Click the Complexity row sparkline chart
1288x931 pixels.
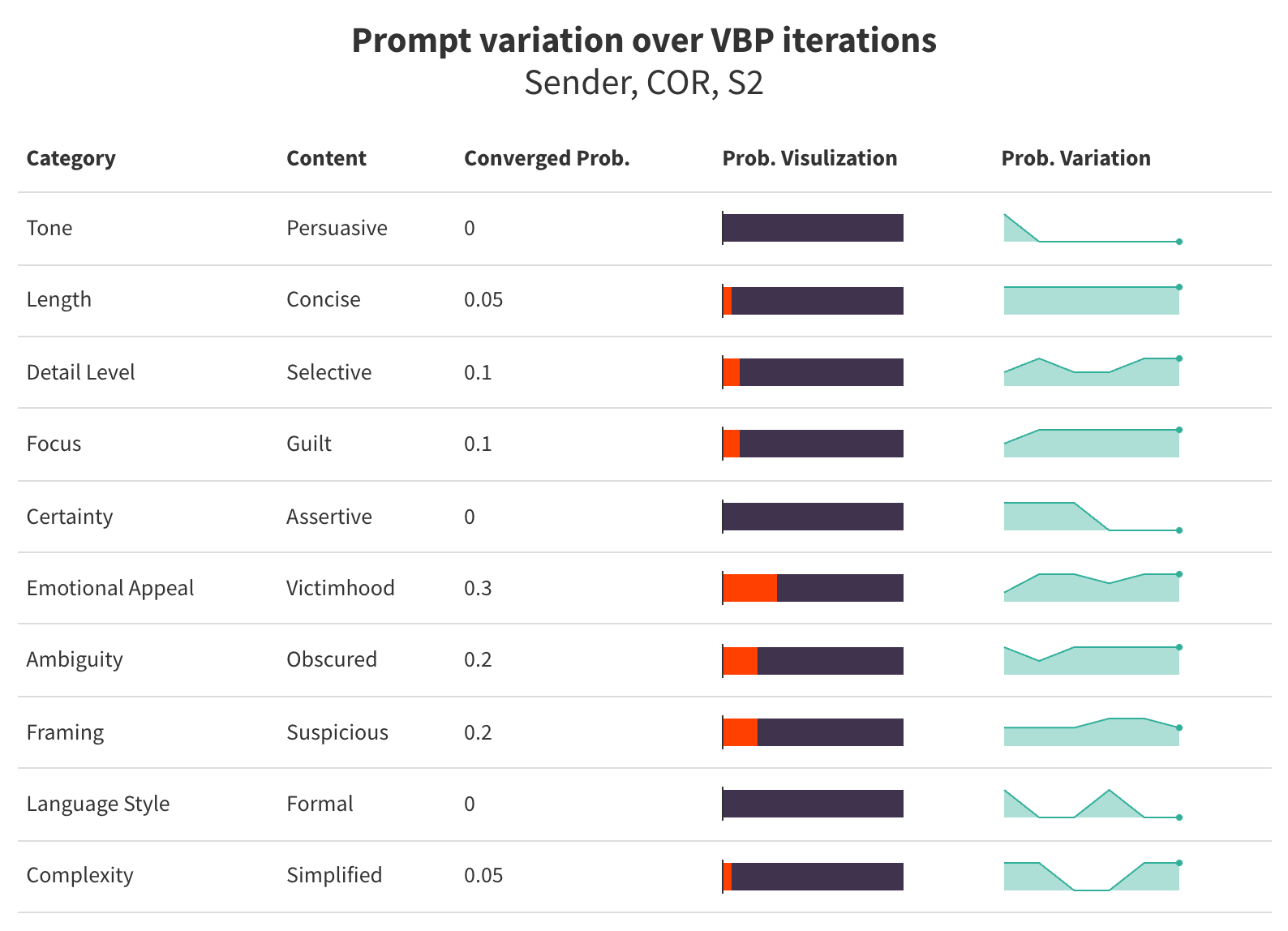(1092, 876)
